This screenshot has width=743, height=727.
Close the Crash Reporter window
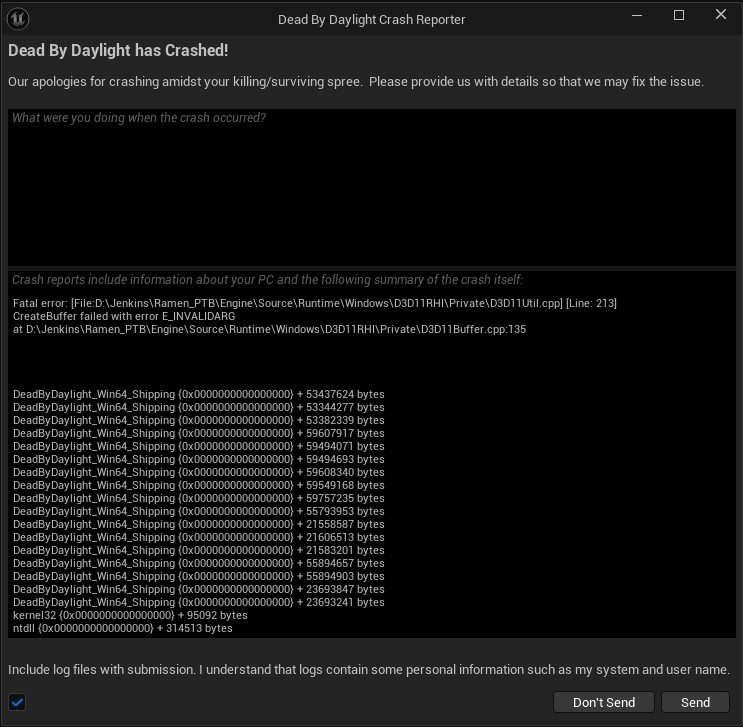721,16
